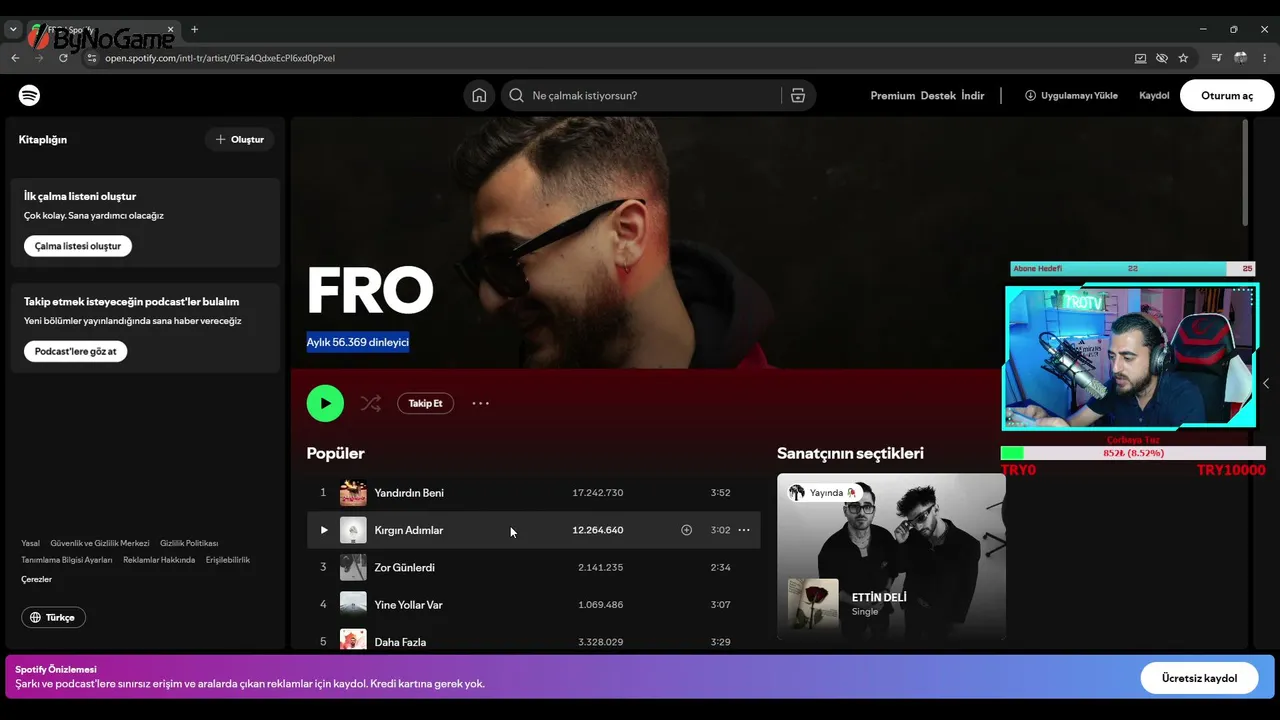
Task: Open the Yasal footer link
Action: (x=31, y=543)
